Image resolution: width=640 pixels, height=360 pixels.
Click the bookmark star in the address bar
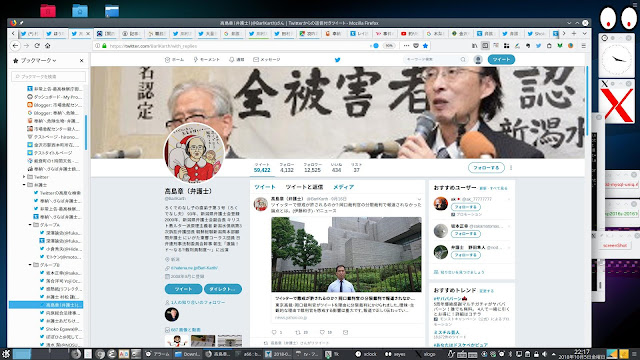coord(425,46)
